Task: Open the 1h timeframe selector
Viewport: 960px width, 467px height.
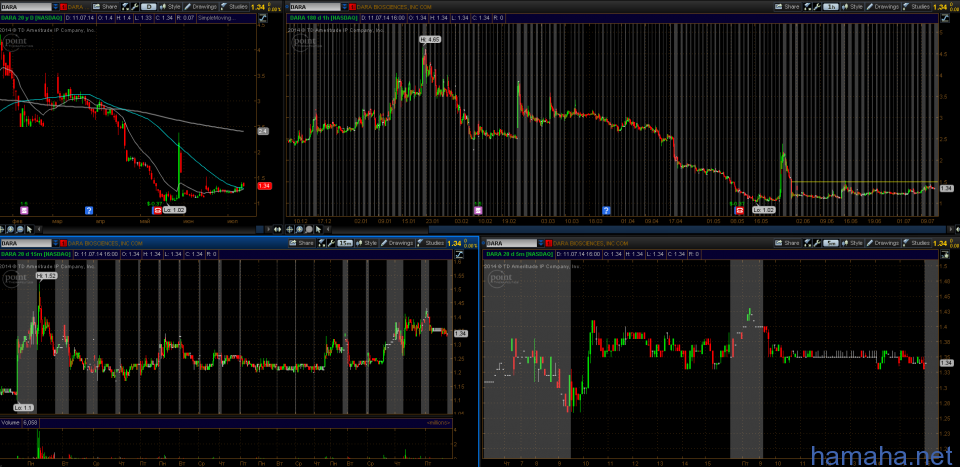Action: (831, 7)
